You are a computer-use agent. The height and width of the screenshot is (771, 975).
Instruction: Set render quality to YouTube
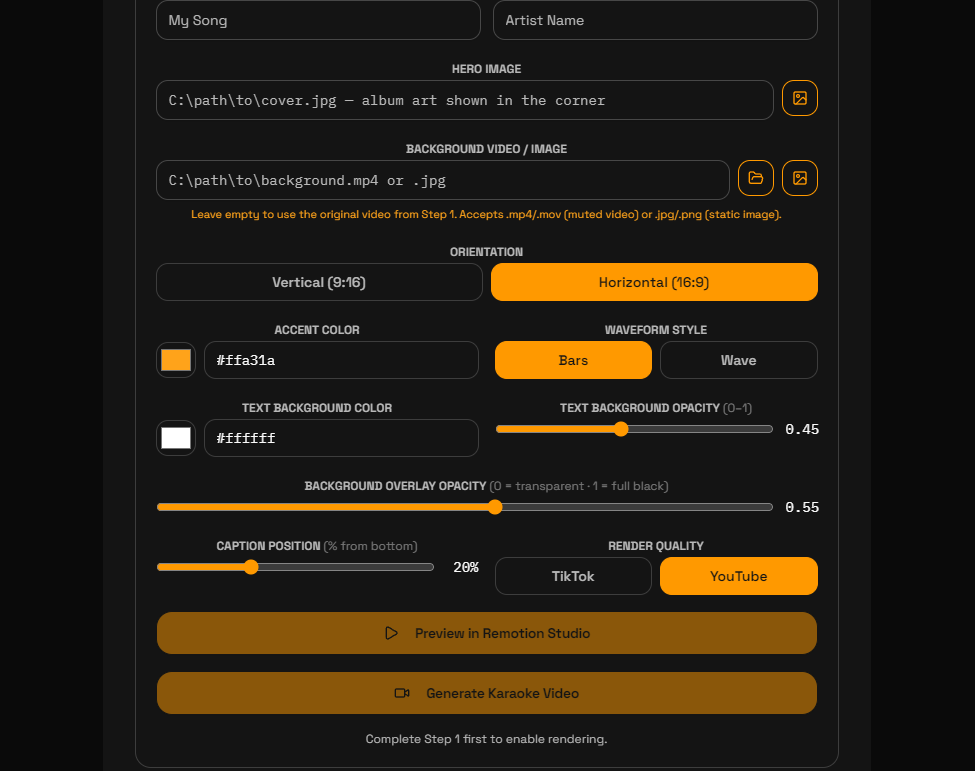[739, 576]
